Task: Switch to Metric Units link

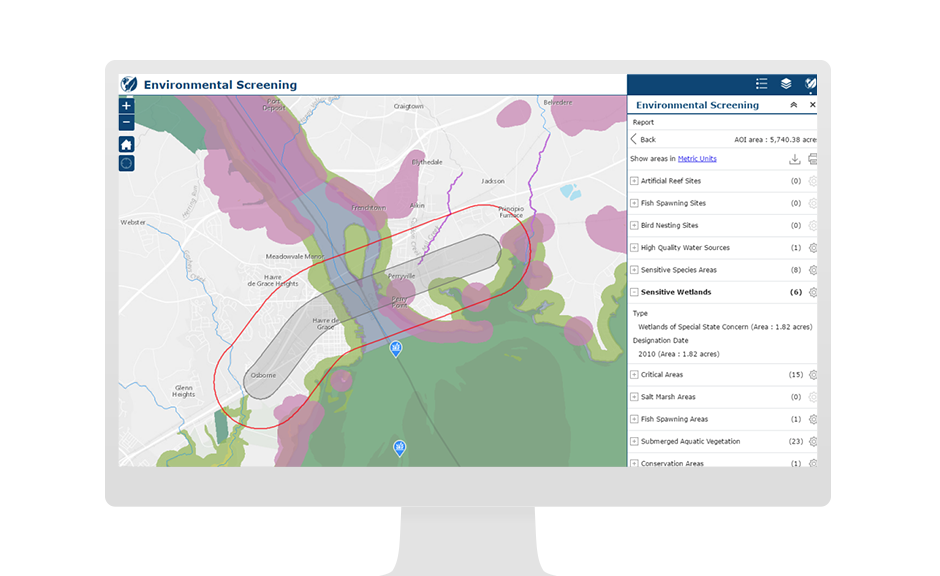Action: coord(697,159)
